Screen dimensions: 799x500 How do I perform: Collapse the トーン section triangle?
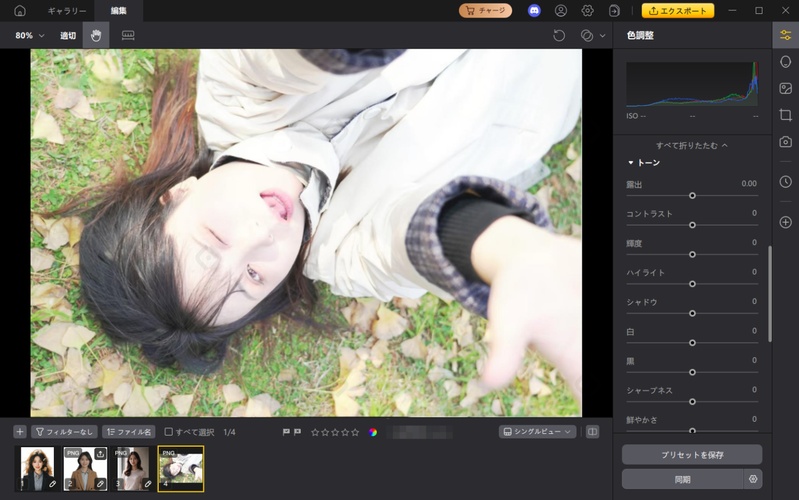point(630,163)
